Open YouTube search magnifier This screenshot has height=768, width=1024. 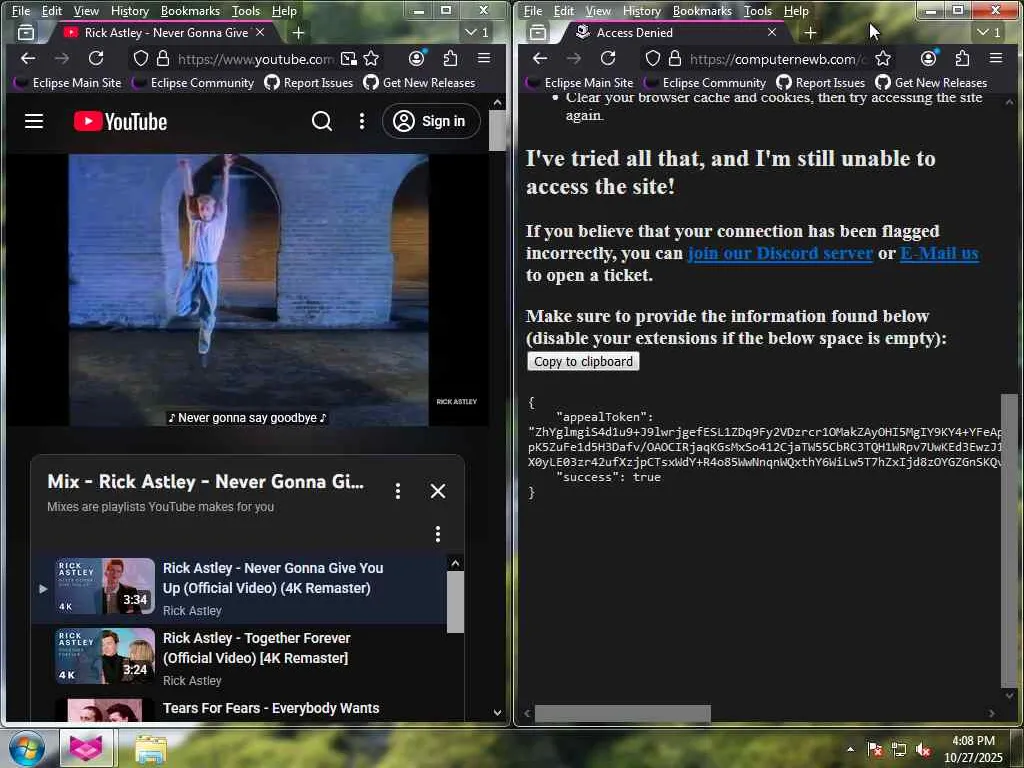point(321,121)
